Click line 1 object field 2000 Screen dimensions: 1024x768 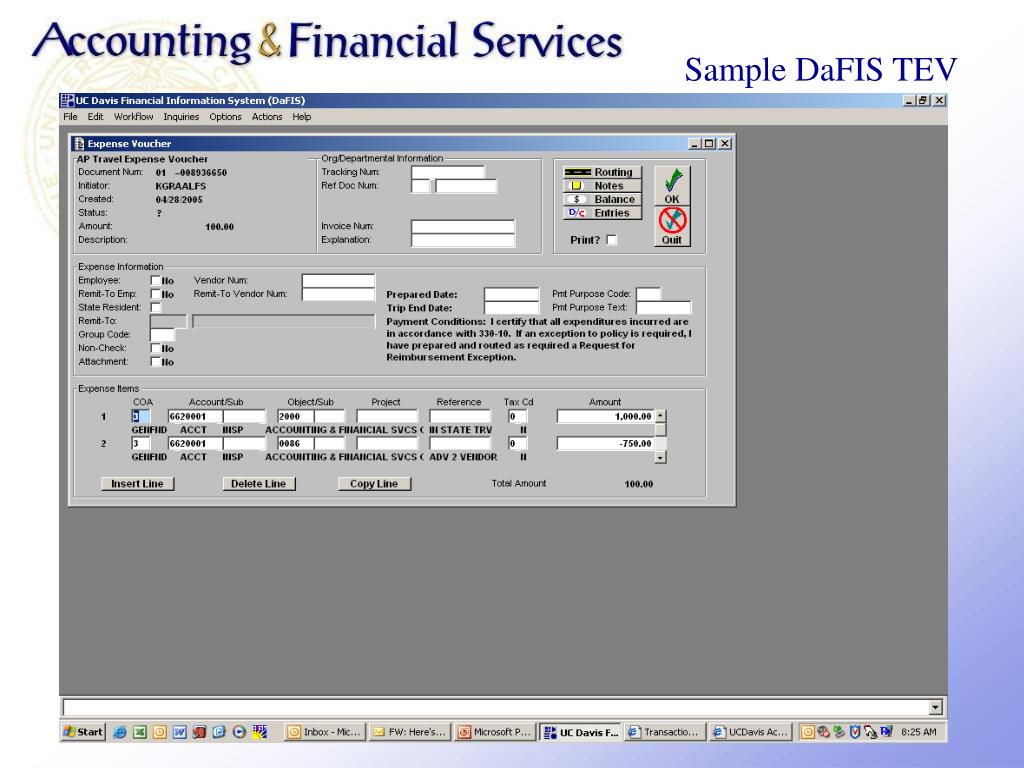click(x=295, y=416)
